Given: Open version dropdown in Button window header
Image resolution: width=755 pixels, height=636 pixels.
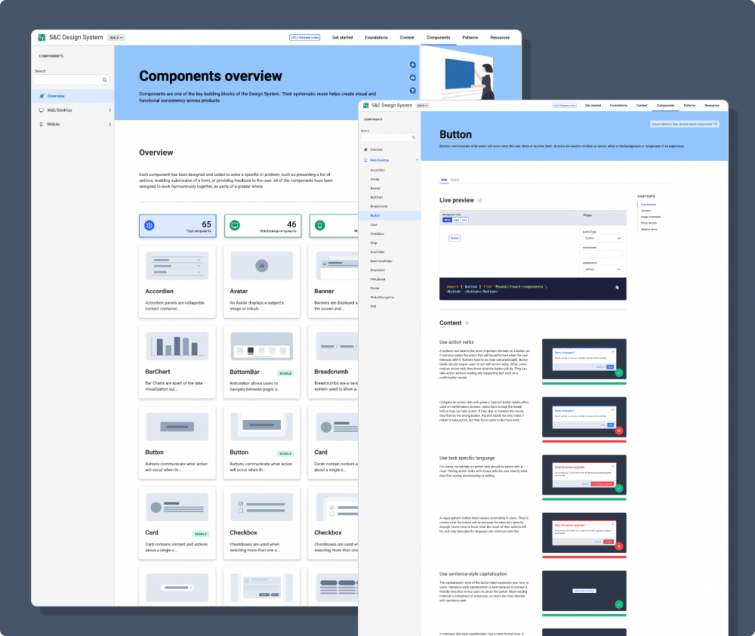Looking at the screenshot, I should click(422, 105).
